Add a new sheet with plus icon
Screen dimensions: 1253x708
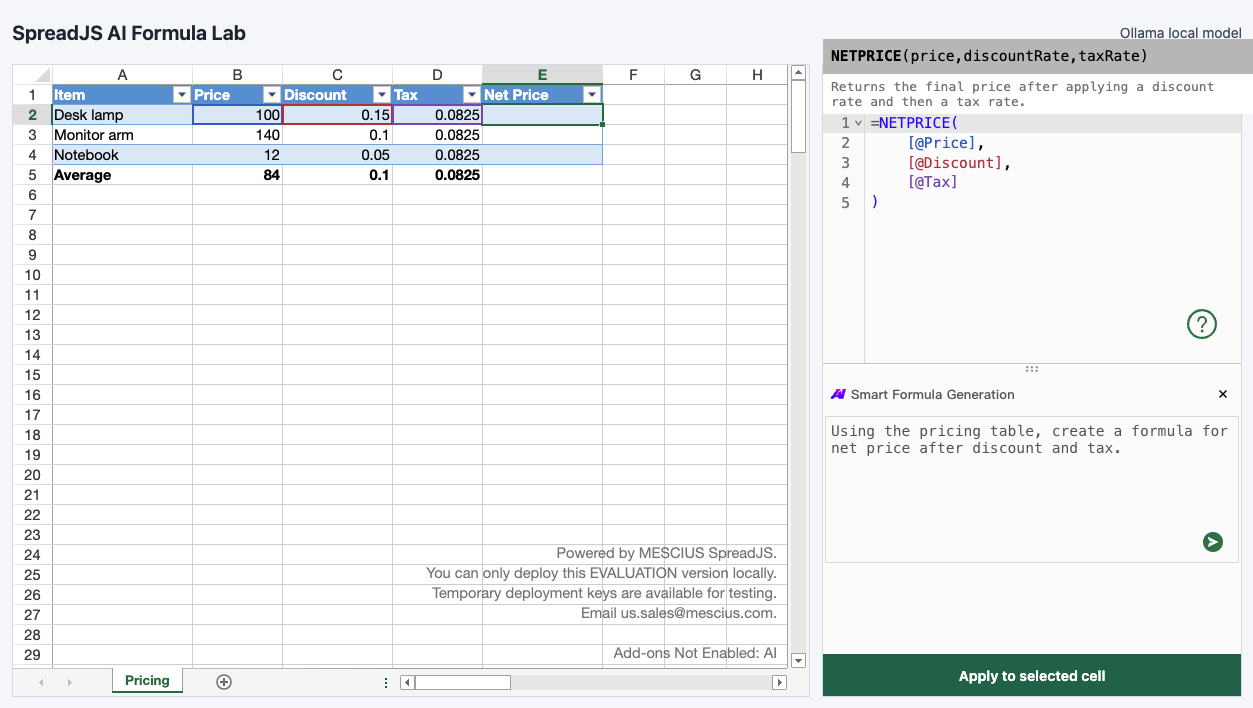224,682
